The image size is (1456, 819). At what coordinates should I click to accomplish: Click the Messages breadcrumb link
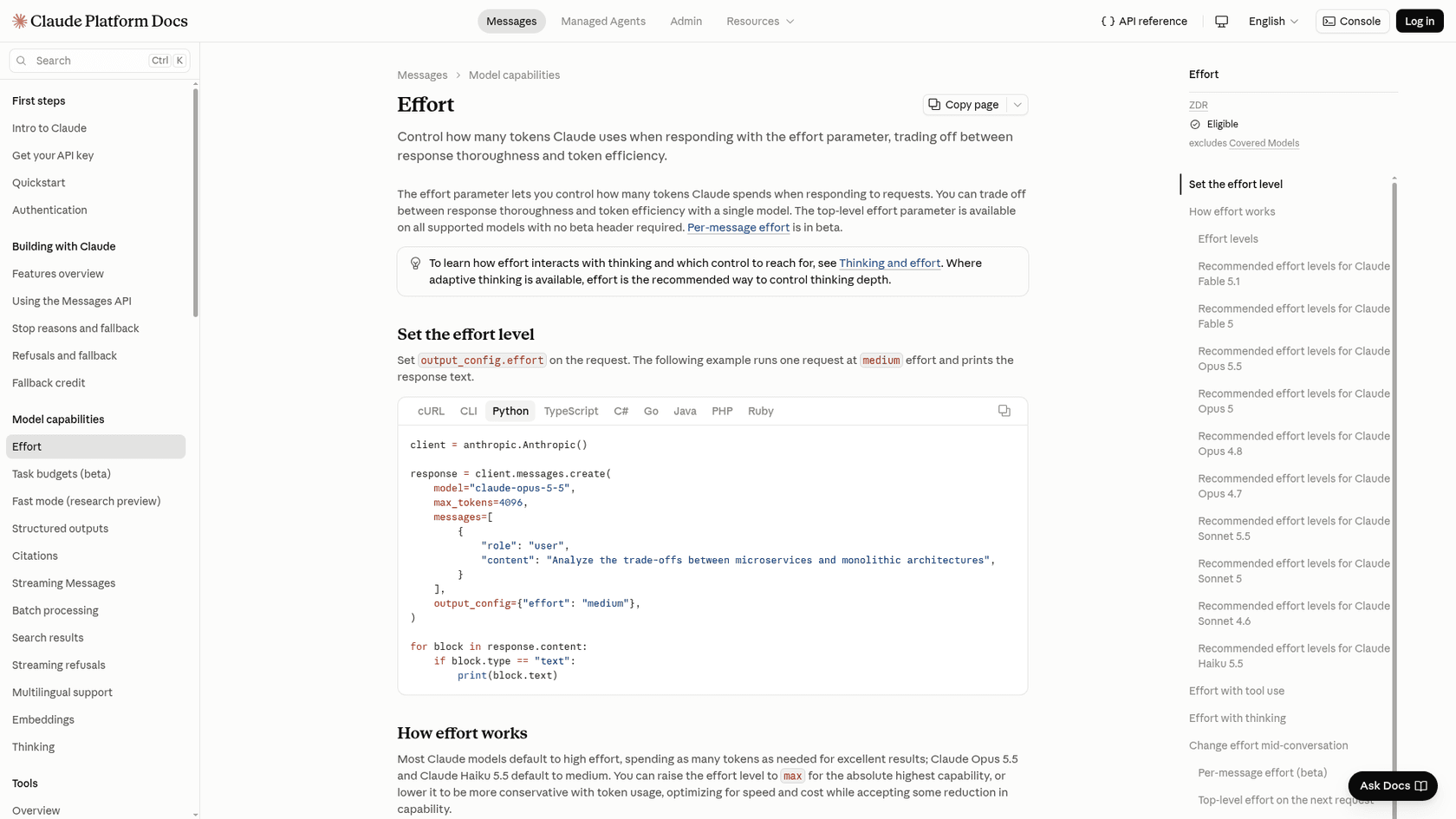point(422,75)
